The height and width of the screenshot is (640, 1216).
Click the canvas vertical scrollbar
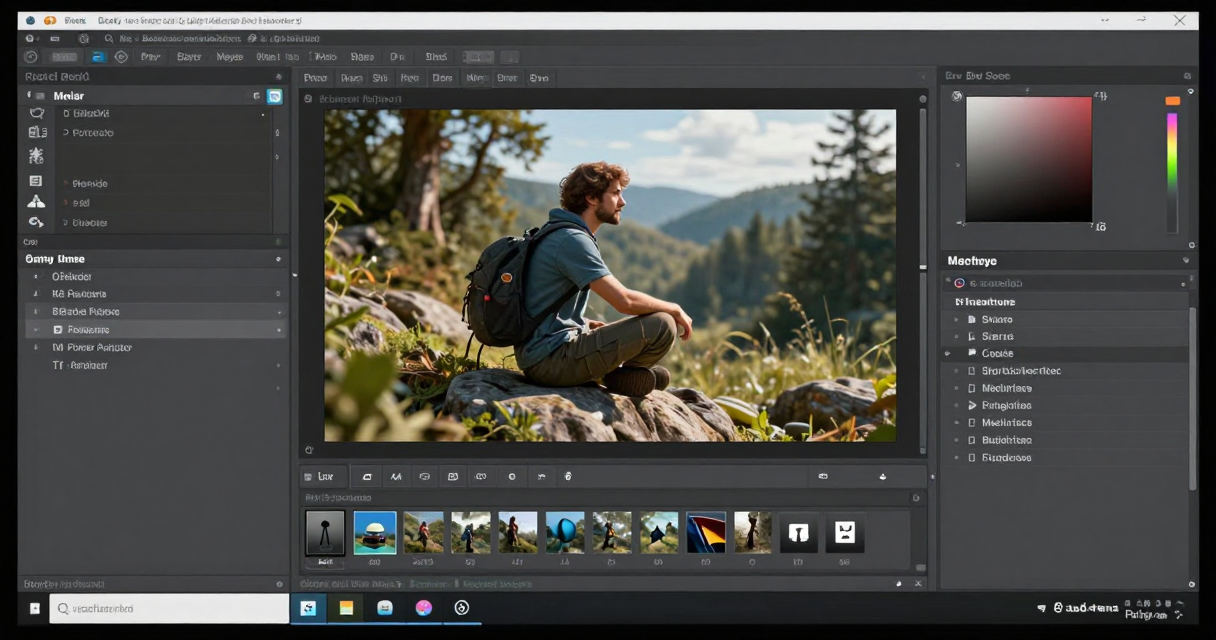922,280
